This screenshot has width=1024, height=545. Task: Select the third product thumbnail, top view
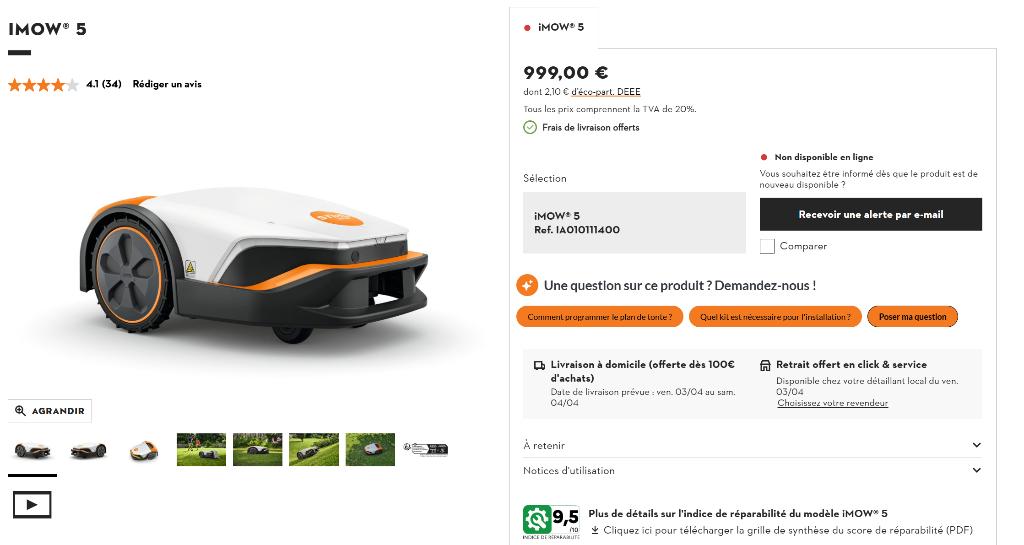tap(144, 450)
